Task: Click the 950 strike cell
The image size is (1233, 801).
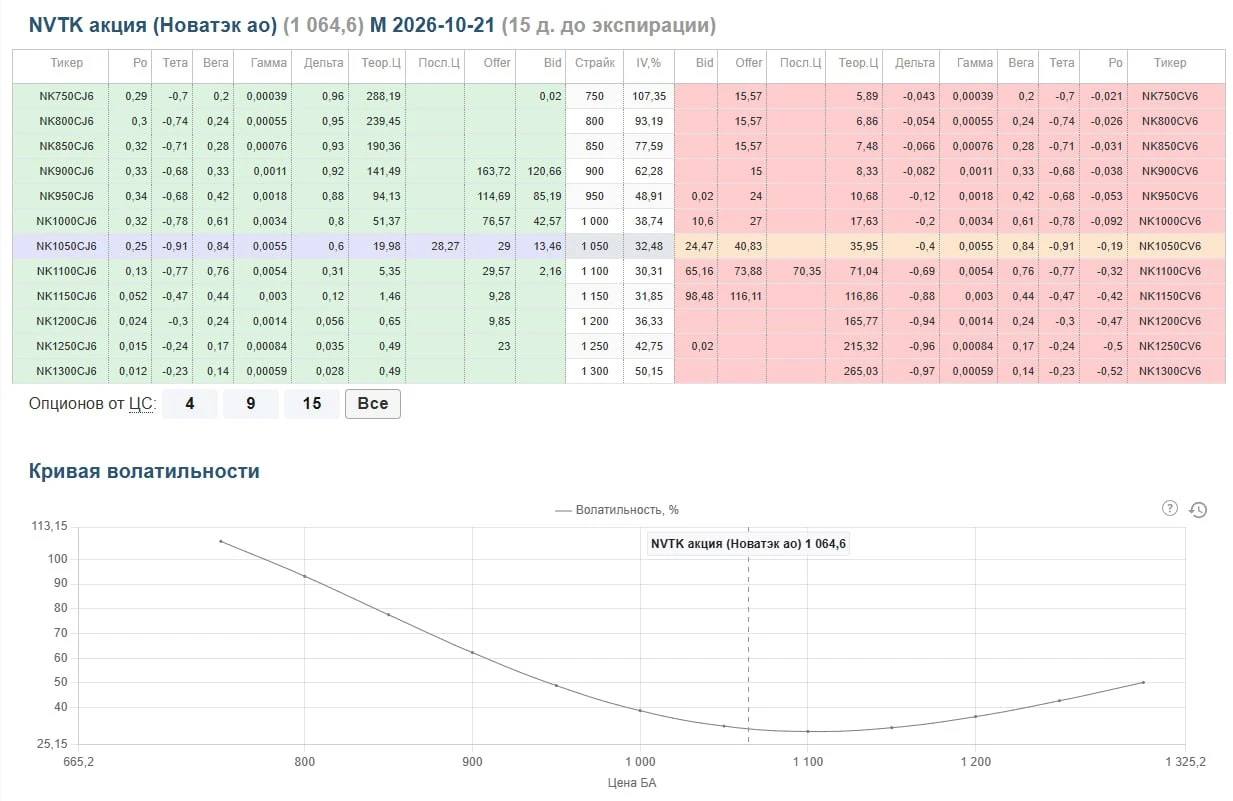Action: point(595,196)
